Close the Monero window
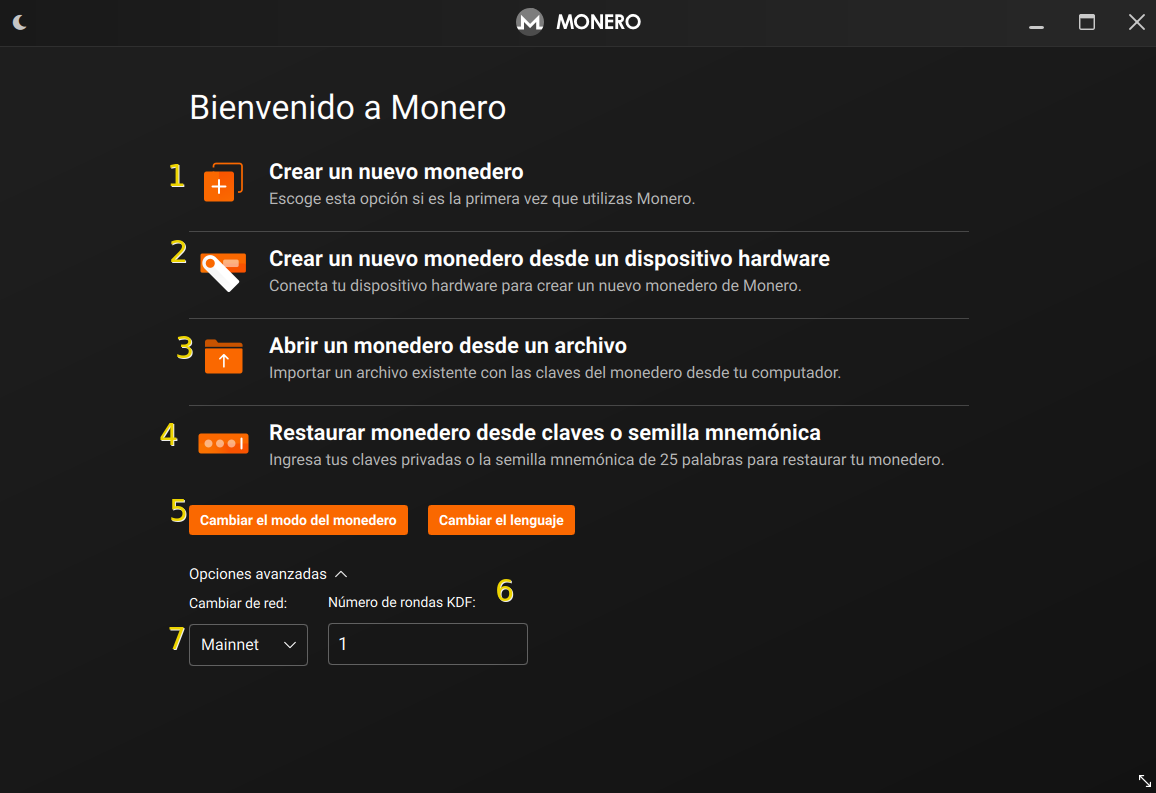Viewport: 1156px width, 793px height. 1137,22
